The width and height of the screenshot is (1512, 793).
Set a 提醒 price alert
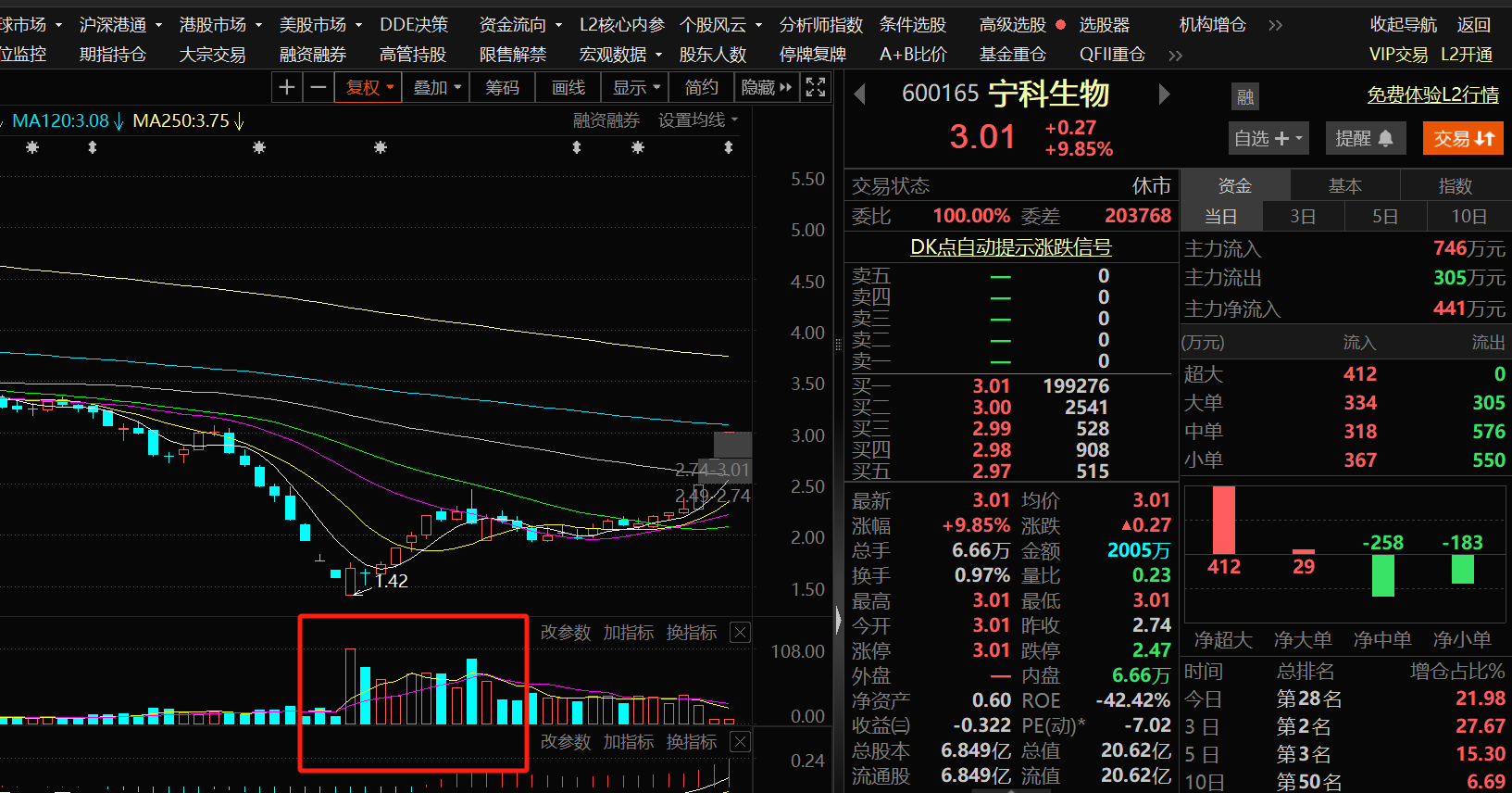[x=1364, y=138]
